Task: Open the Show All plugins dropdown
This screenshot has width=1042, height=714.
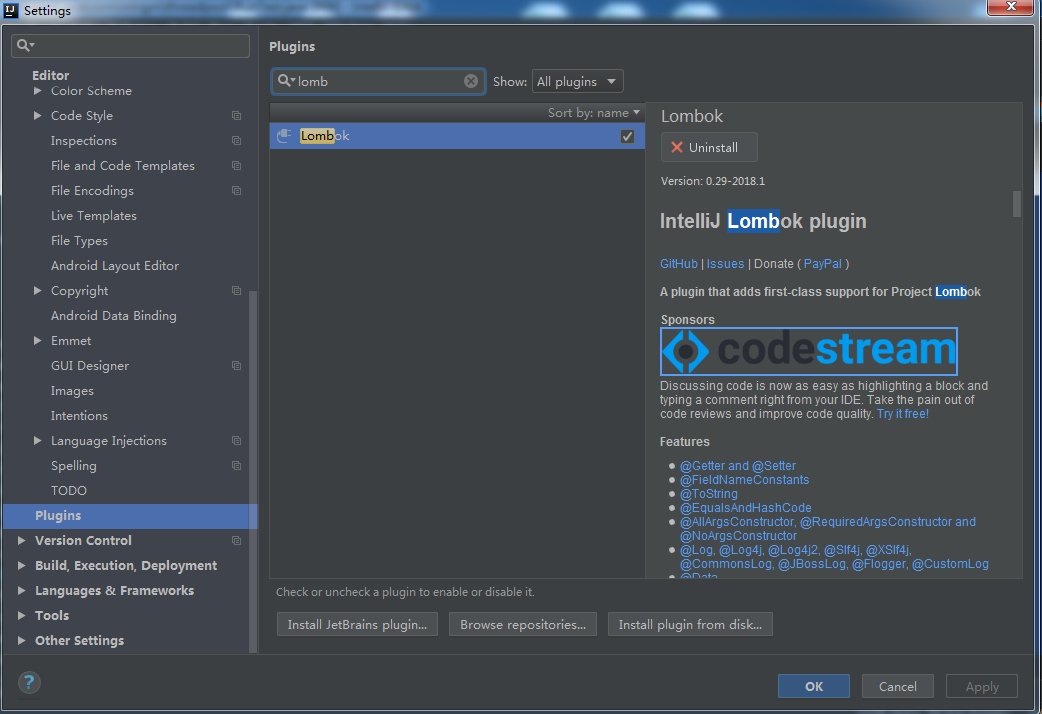Action: coord(577,81)
